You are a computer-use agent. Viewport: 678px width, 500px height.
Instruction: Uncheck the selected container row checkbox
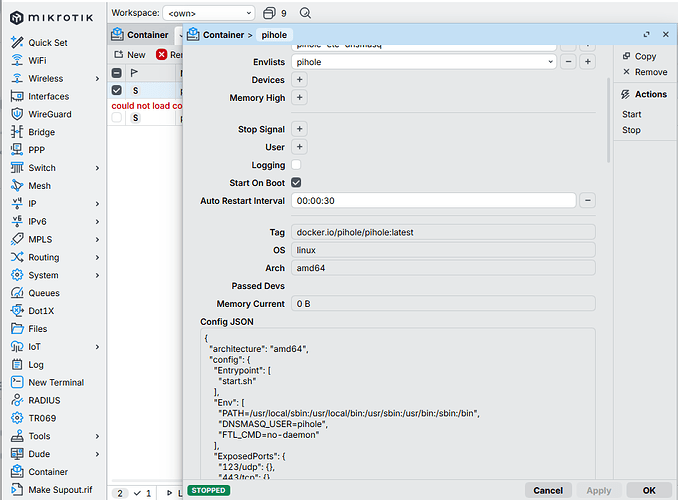[117, 90]
